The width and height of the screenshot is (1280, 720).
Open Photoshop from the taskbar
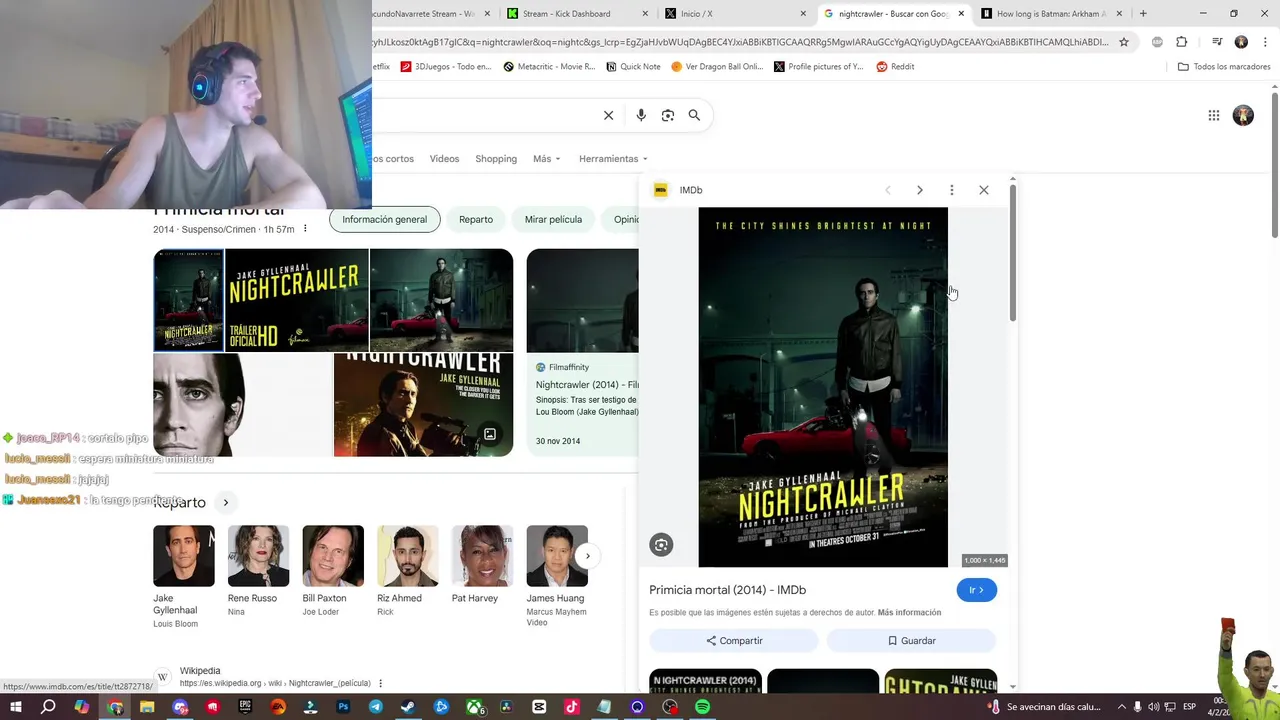(343, 707)
